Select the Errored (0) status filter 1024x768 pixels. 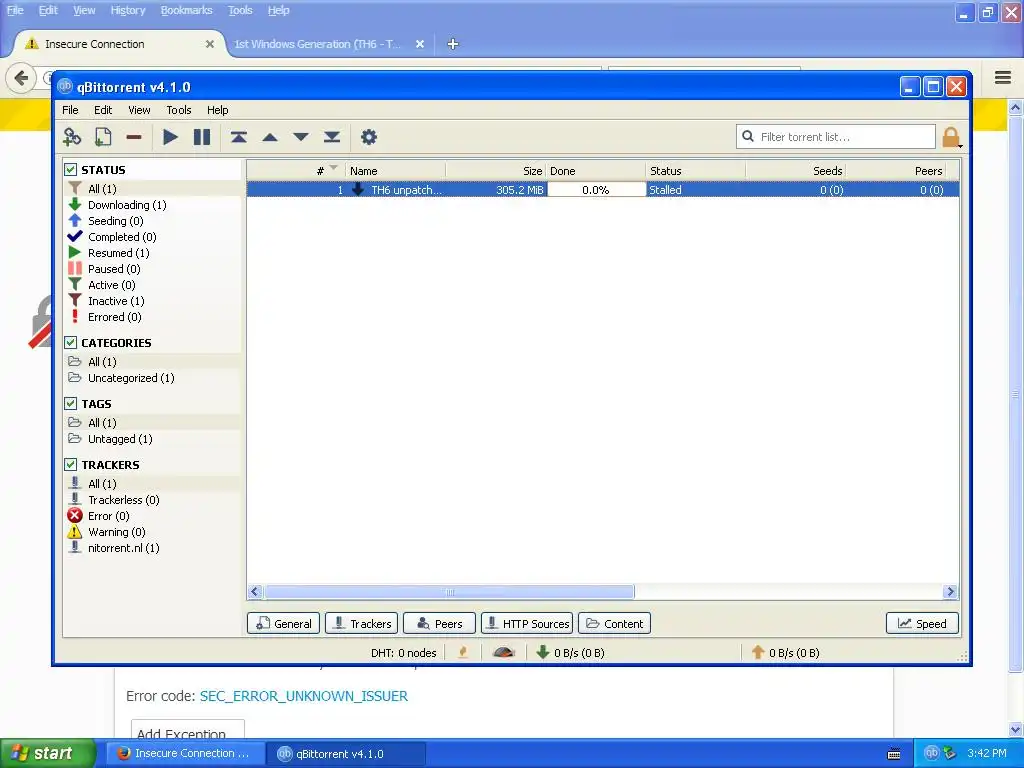pos(114,317)
